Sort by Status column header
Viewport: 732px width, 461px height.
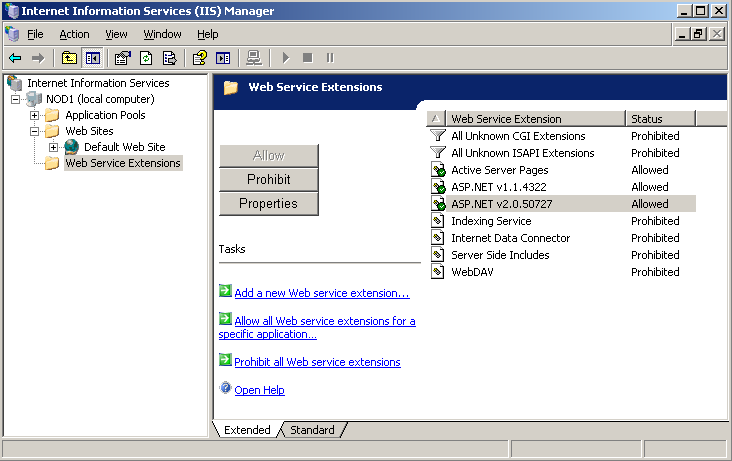[661, 119]
